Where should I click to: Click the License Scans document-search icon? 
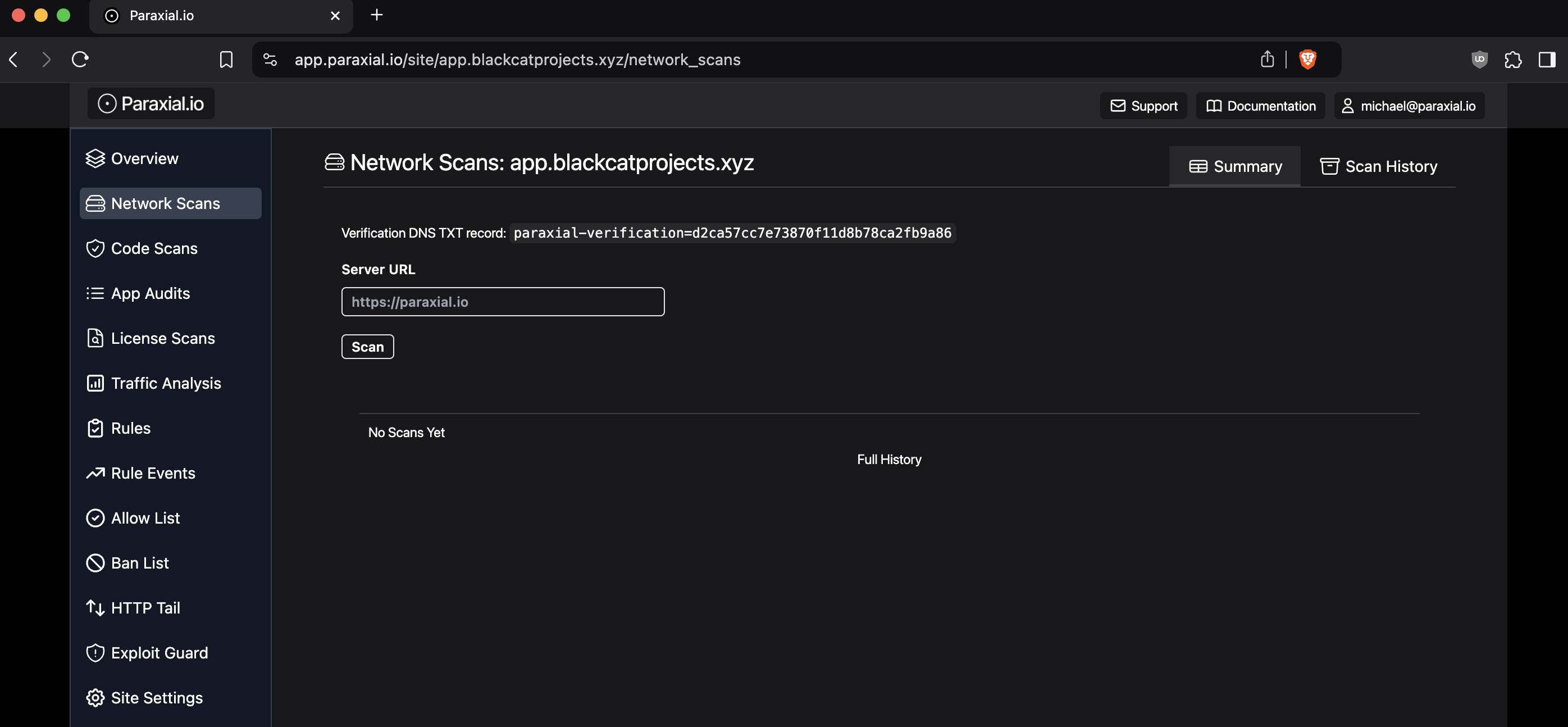[x=95, y=338]
